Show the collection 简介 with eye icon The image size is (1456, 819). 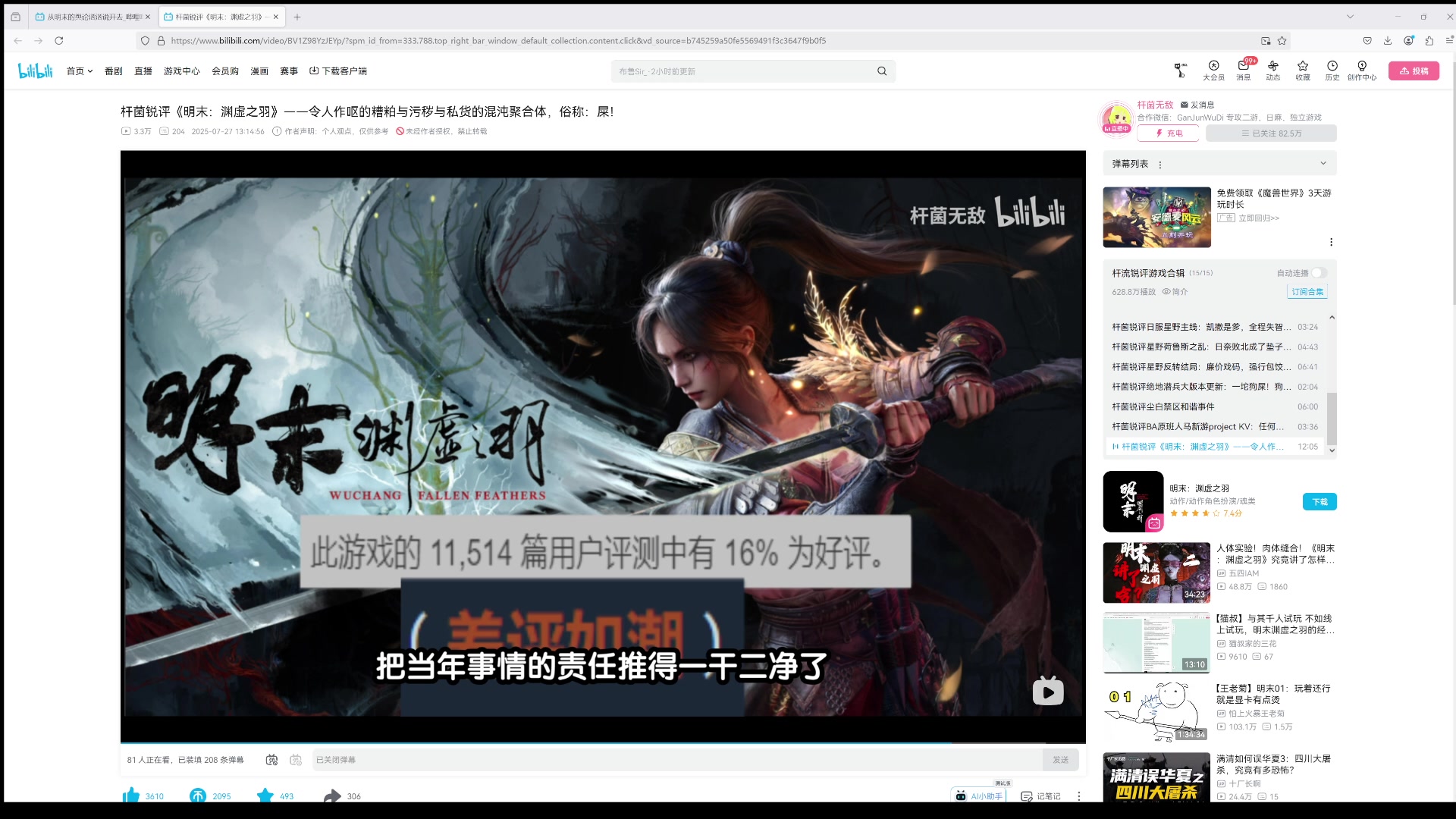coord(1175,291)
